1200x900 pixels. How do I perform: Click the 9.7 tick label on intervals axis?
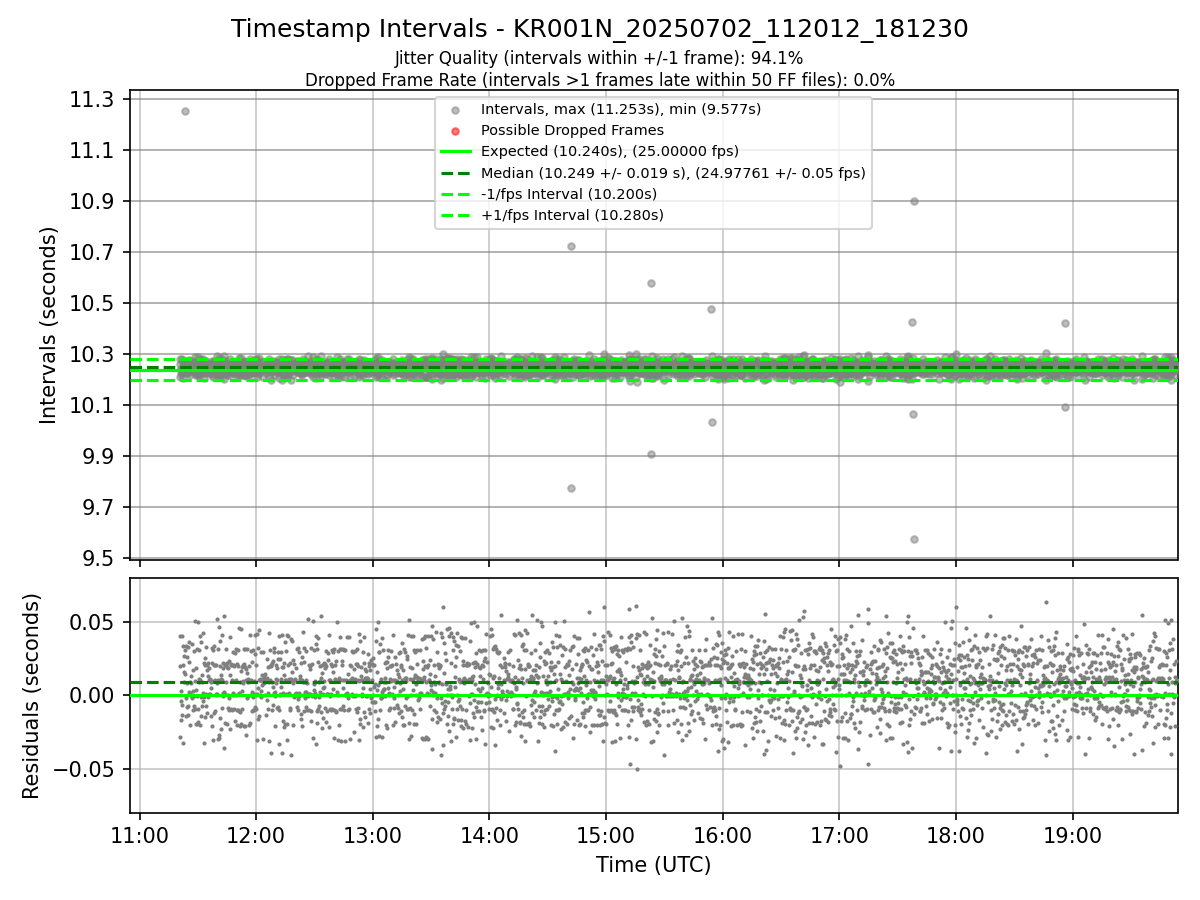pos(98,508)
